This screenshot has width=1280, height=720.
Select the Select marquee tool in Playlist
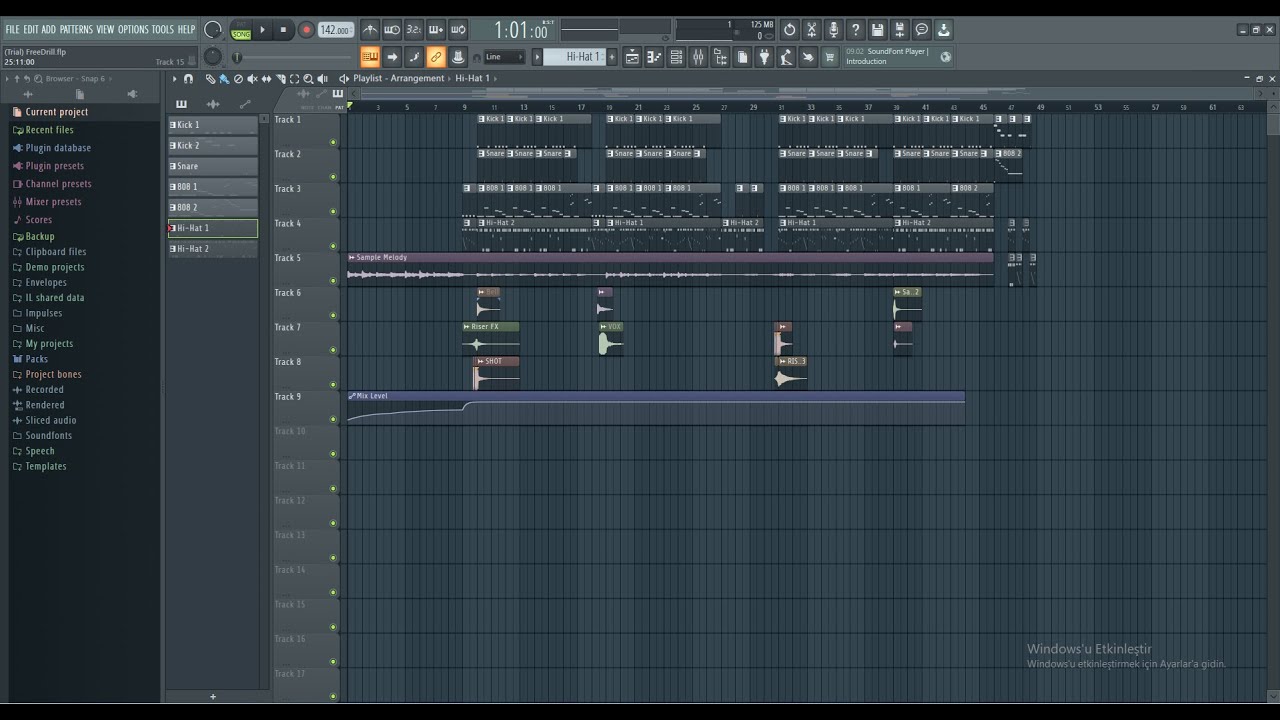click(x=294, y=78)
